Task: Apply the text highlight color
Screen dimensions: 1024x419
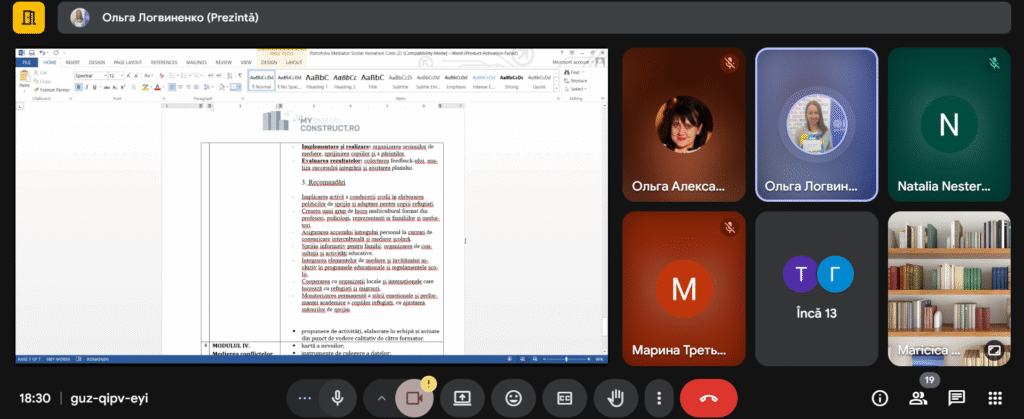Action: [x=145, y=87]
